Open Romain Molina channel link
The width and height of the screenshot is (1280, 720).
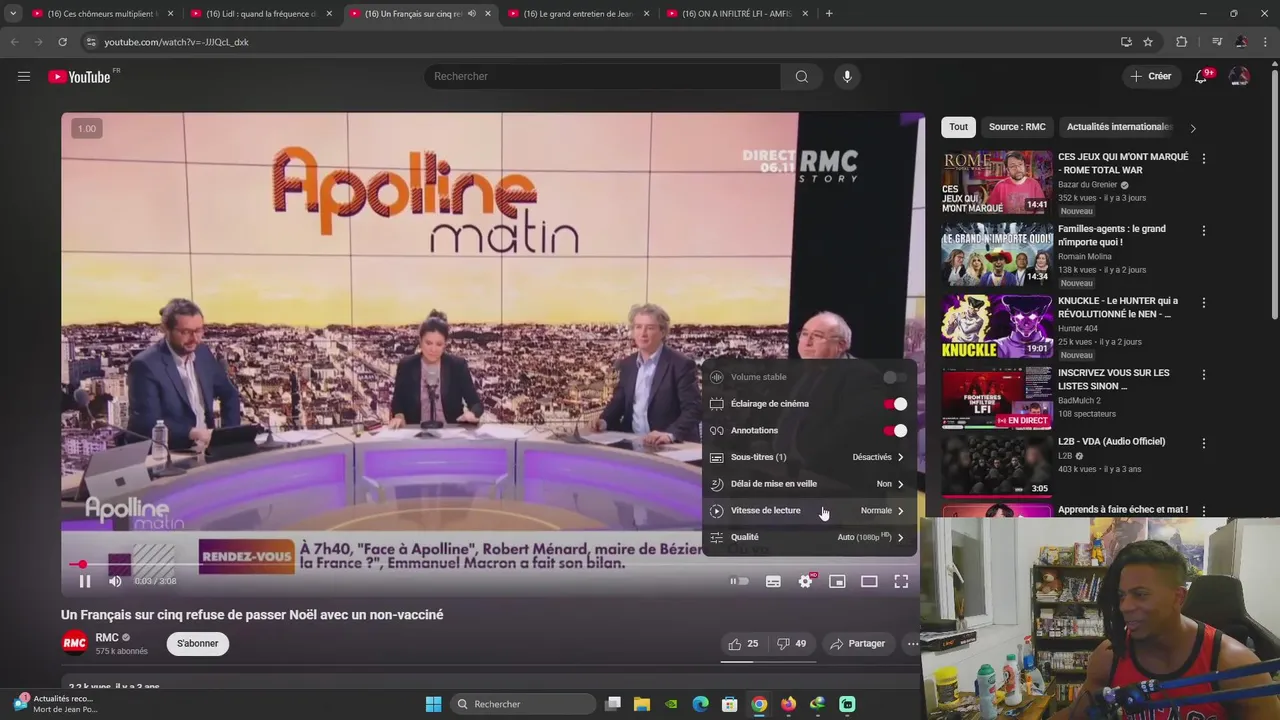point(1085,257)
